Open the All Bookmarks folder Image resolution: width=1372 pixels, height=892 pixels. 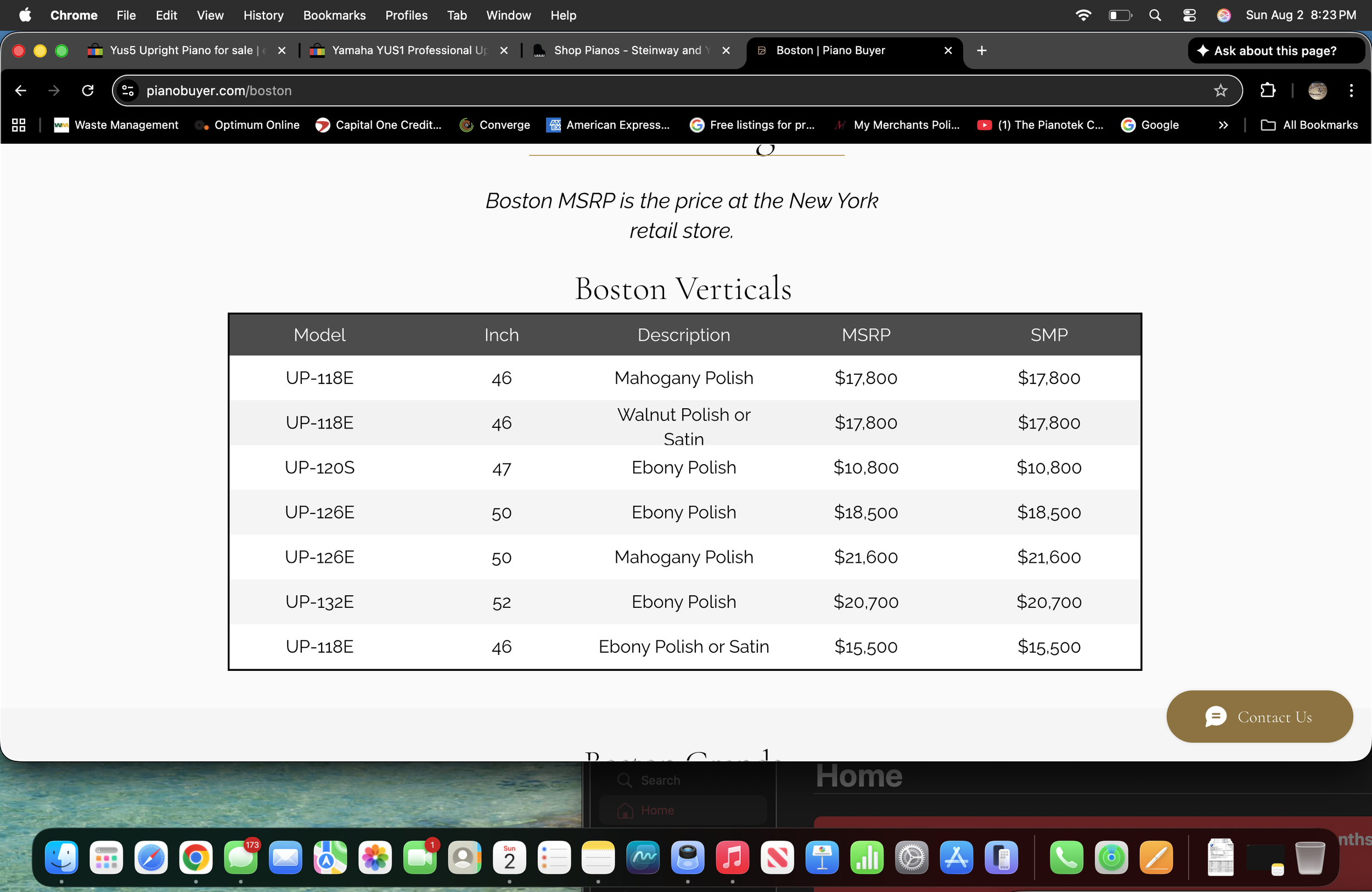[1308, 125]
